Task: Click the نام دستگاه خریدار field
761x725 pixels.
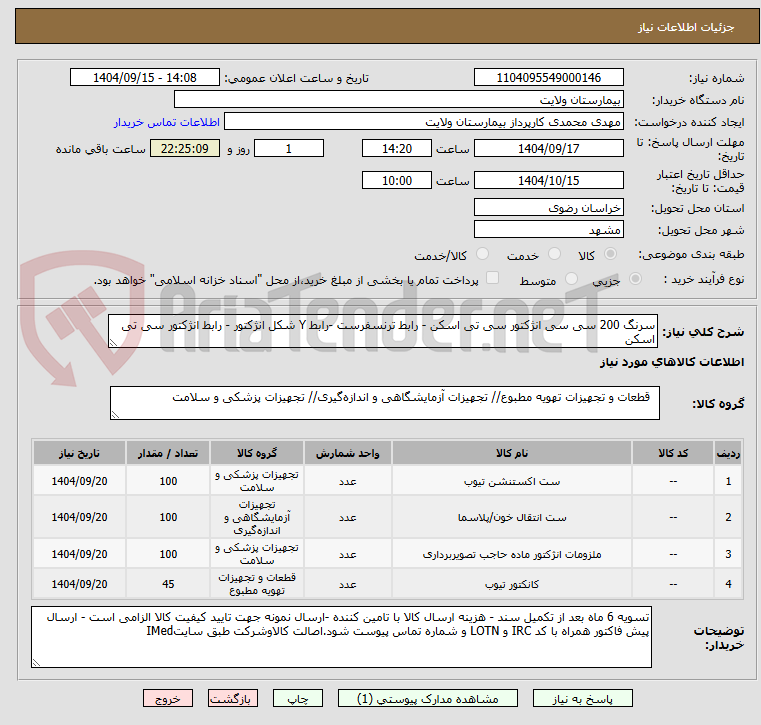Action: point(398,99)
